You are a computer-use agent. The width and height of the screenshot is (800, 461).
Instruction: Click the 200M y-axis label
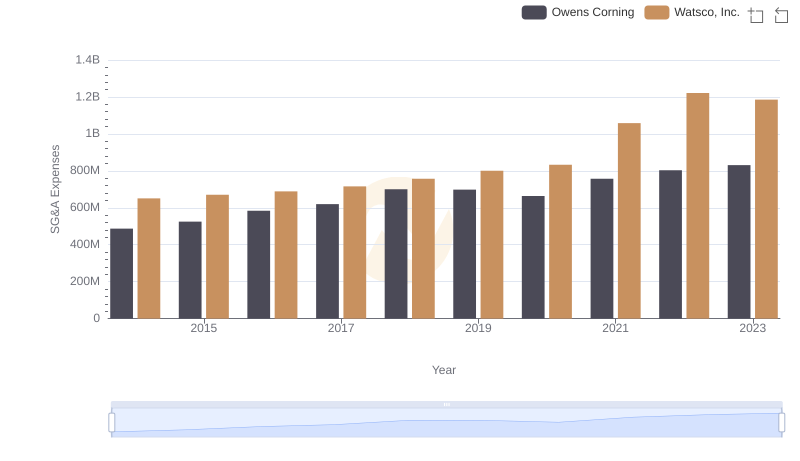pyautogui.click(x=85, y=281)
